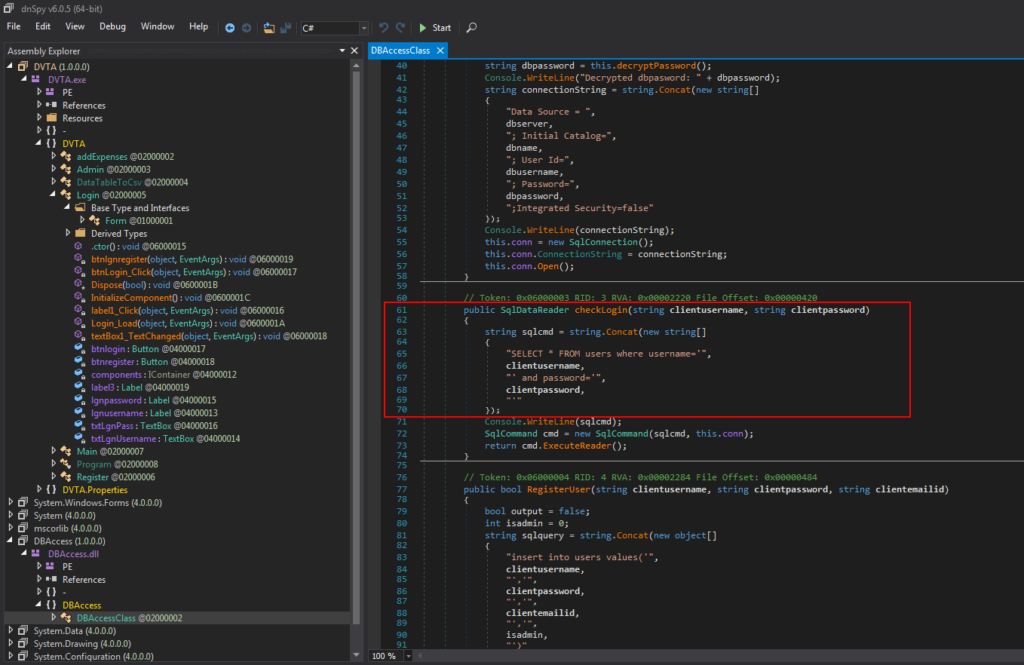1024x665 pixels.
Task: Open the search window using the magnifier icon
Action: pyautogui.click(x=470, y=28)
